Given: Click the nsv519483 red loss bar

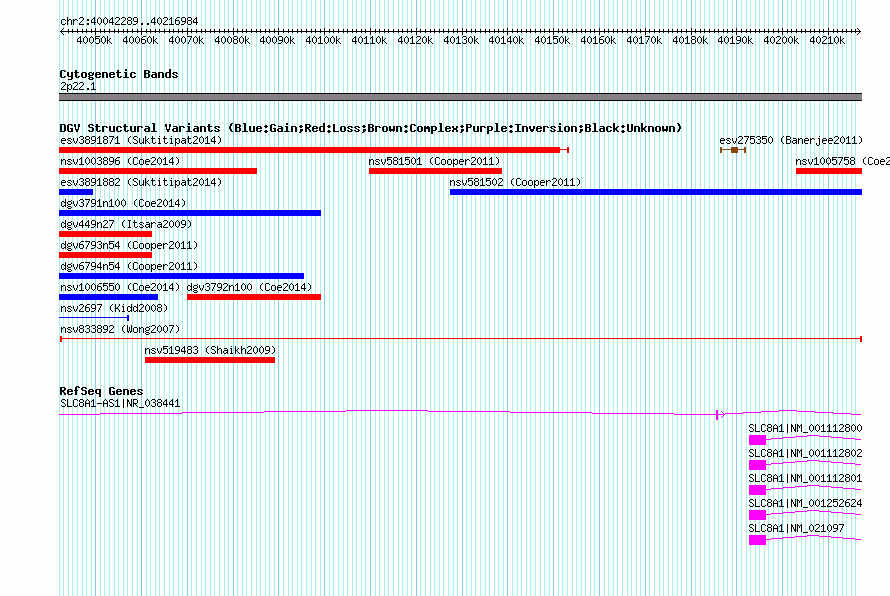Looking at the screenshot, I should [210, 360].
